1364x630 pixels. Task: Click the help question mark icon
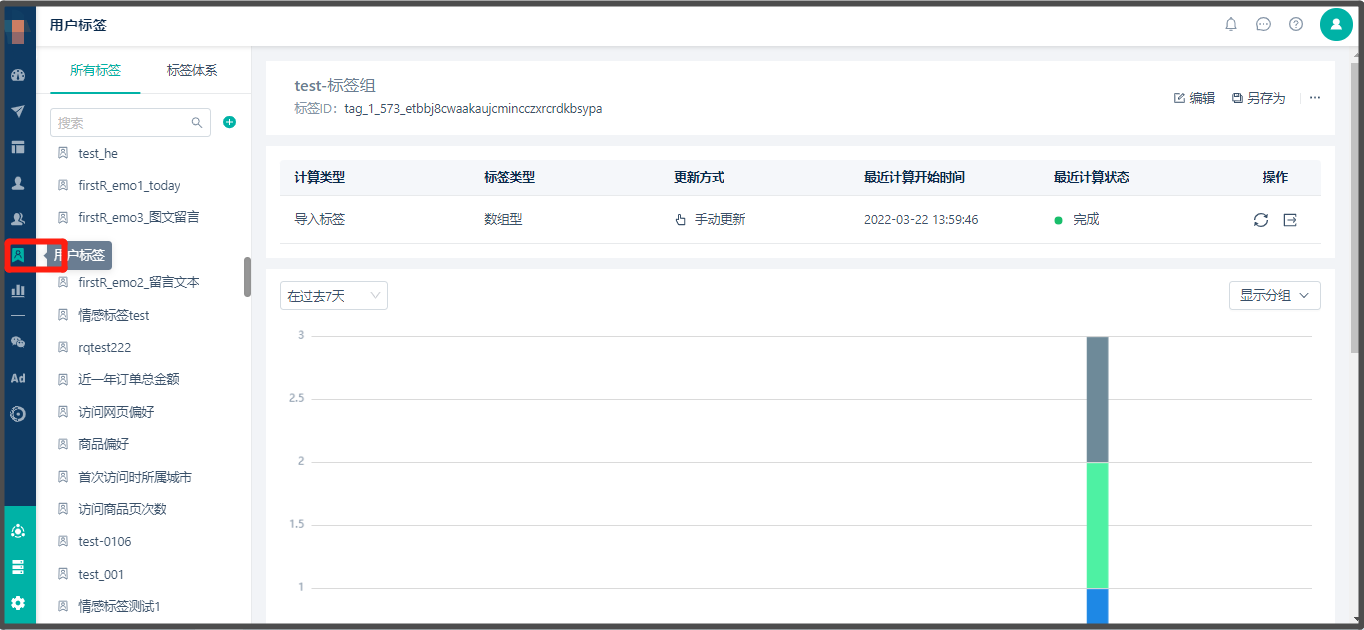[1296, 24]
